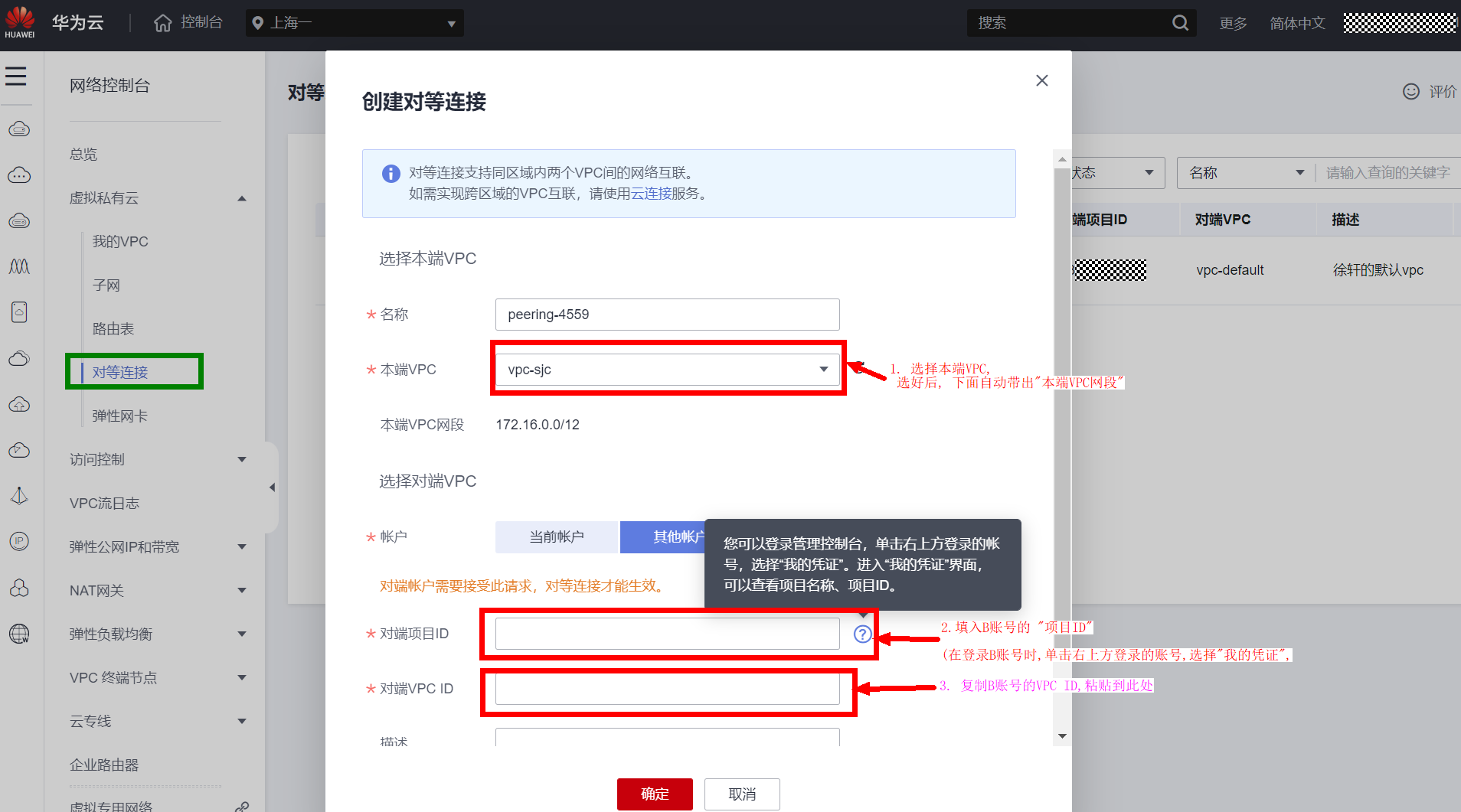Screen dimensions: 1461x812
Task: Open the 上海一 region dropdown
Action: coord(355,23)
